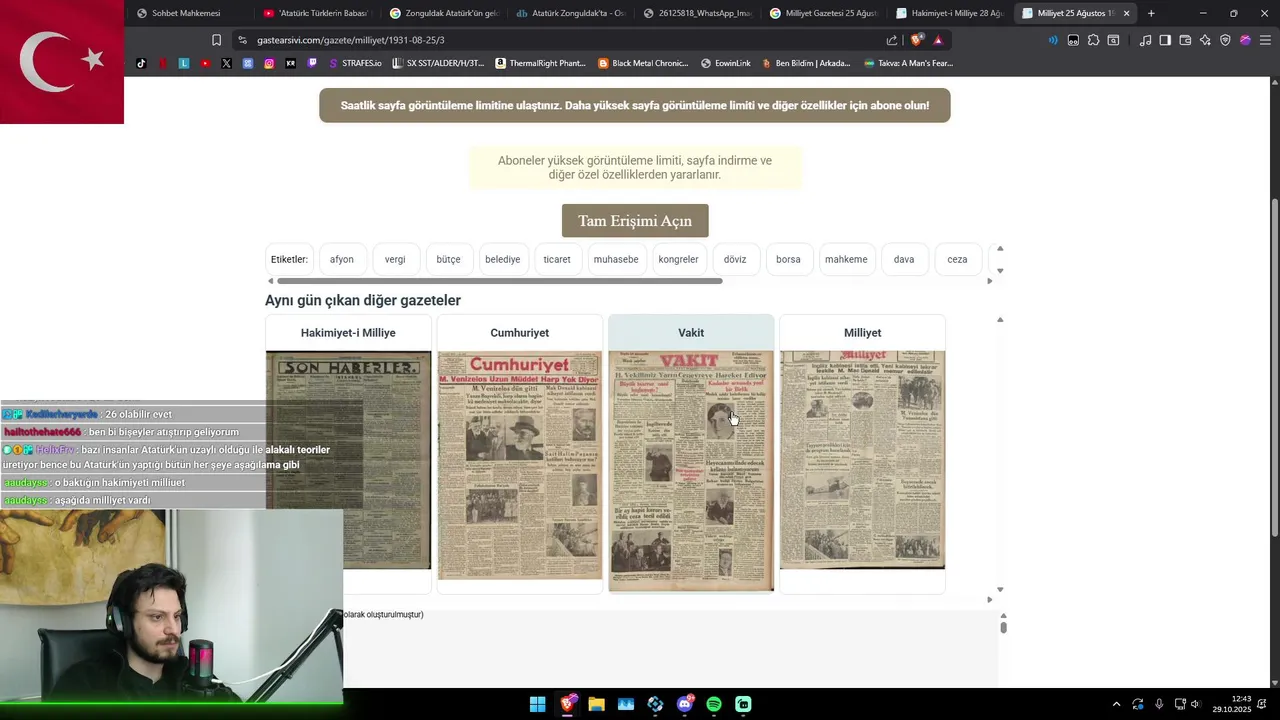This screenshot has width=1280, height=720.
Task: Open the extensions puzzle icon
Action: (1093, 40)
